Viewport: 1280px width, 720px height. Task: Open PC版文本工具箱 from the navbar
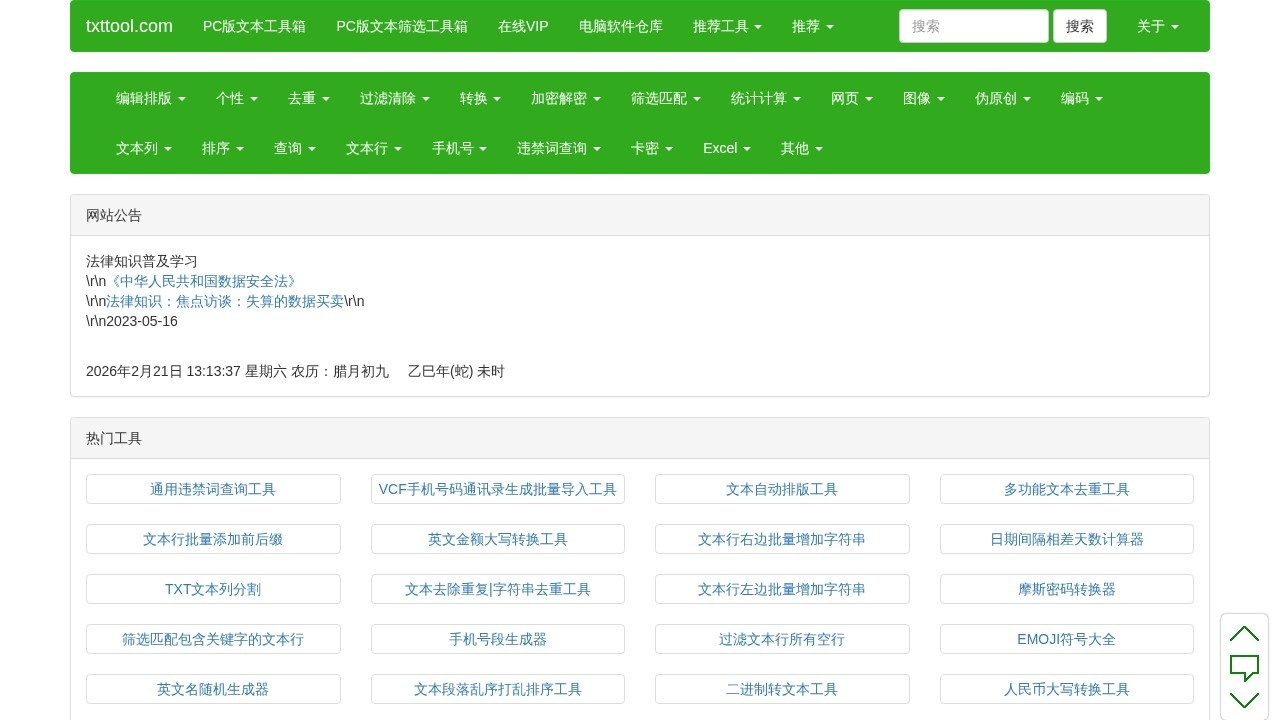[254, 26]
